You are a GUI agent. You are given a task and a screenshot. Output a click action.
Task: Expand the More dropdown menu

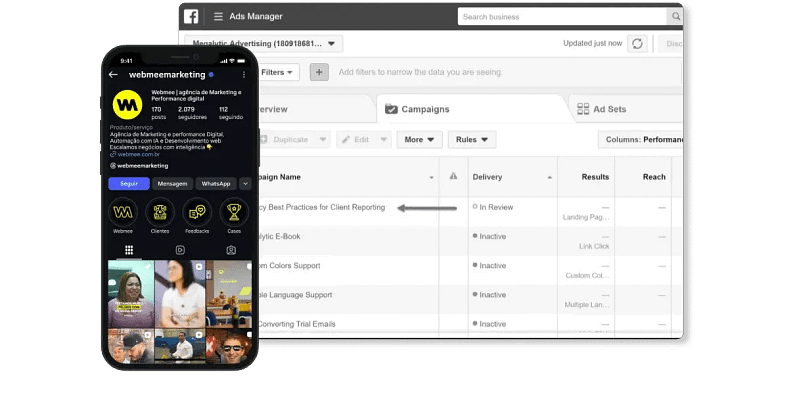420,140
